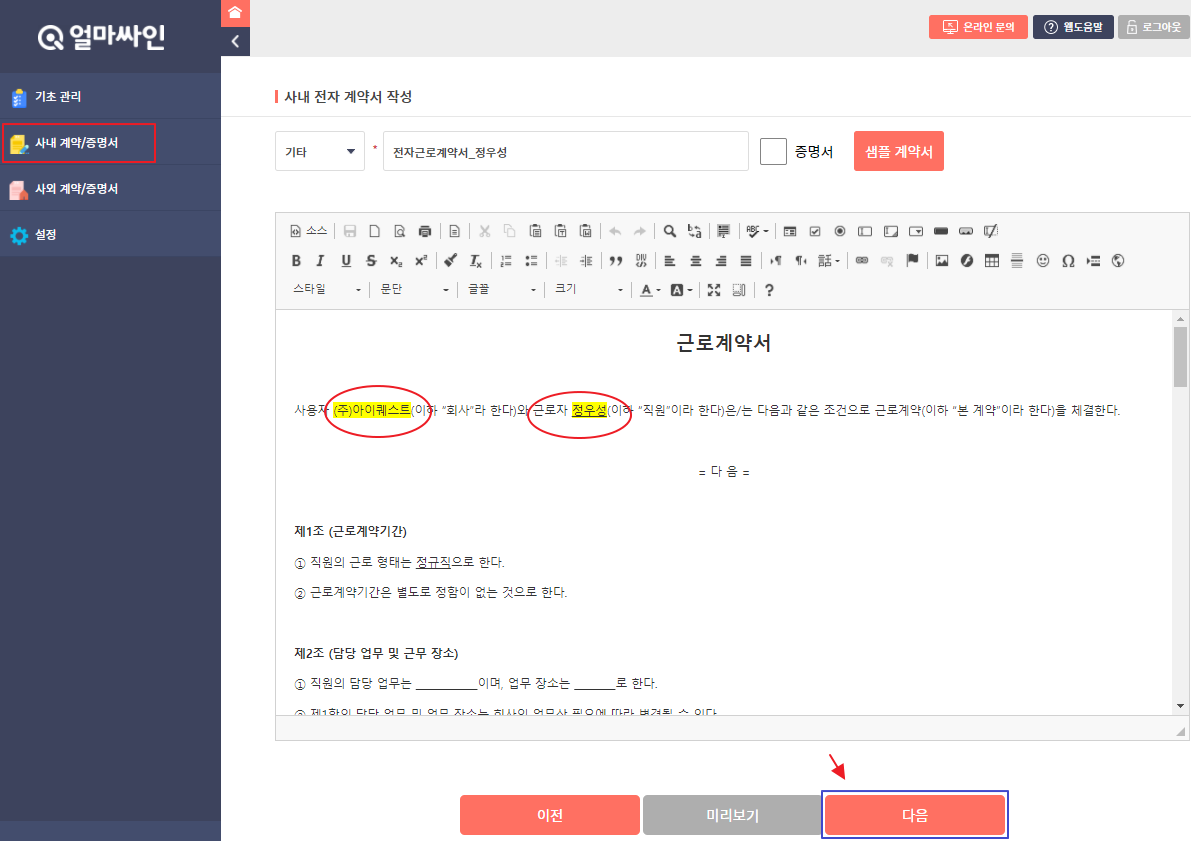
Task: Insert an anchor with flag icon
Action: coord(912,260)
